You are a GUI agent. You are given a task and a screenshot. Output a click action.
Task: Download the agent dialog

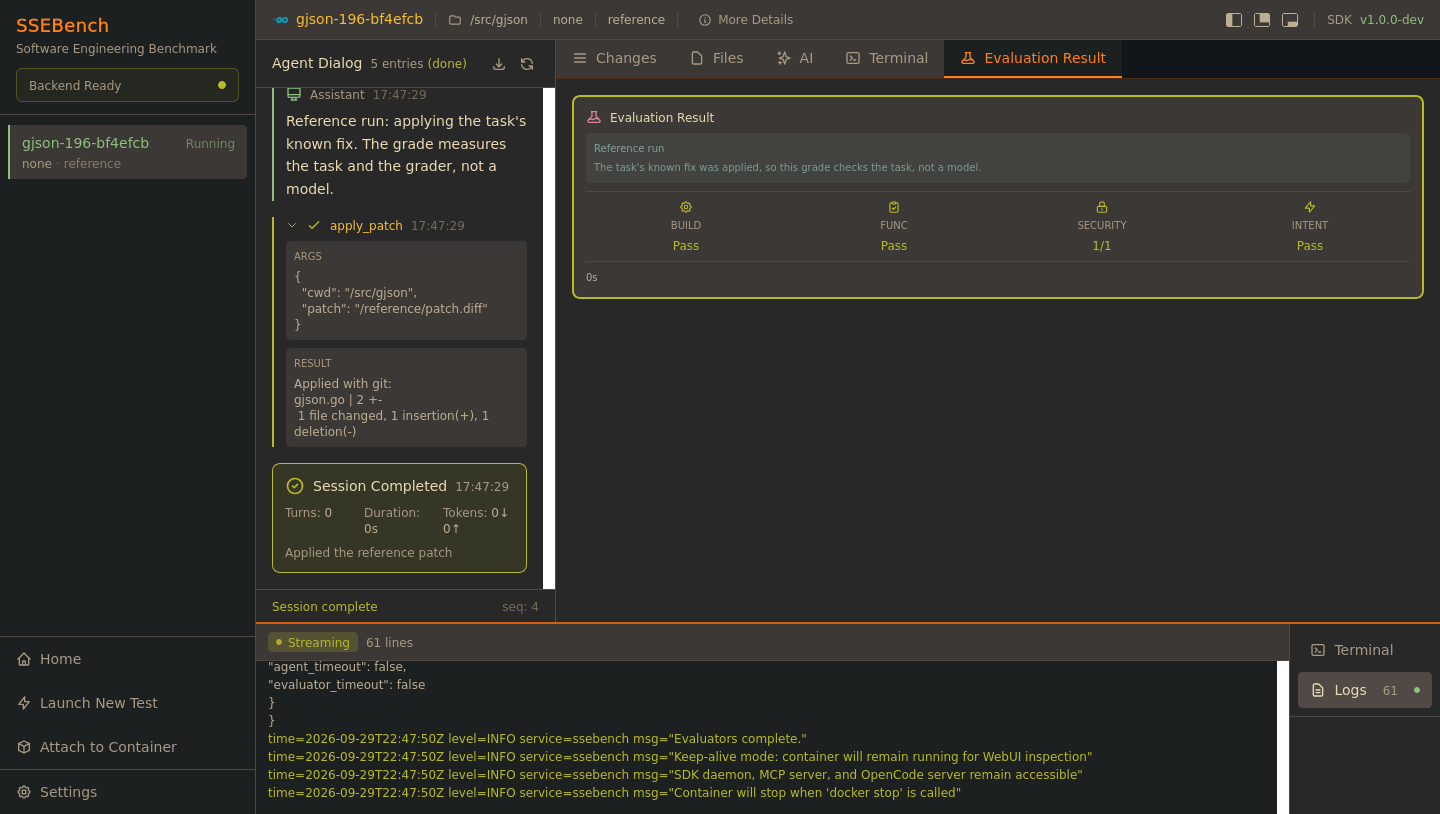499,64
